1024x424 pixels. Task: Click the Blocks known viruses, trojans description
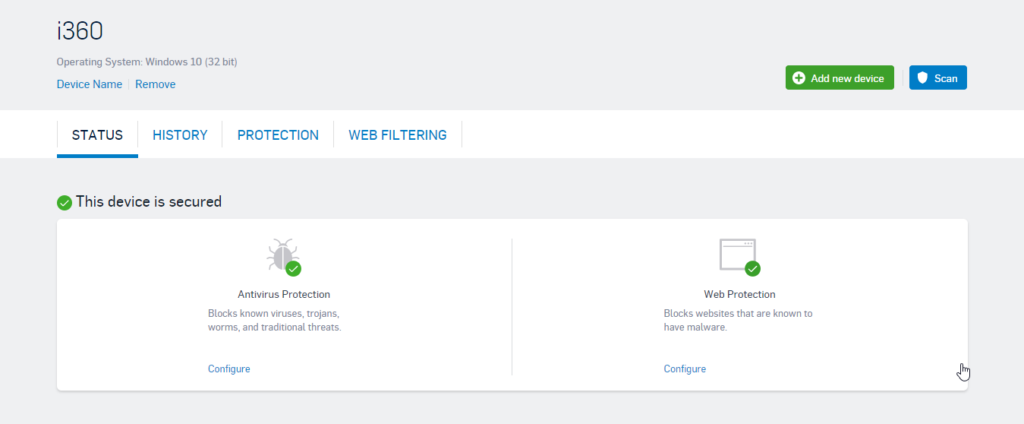(275, 320)
